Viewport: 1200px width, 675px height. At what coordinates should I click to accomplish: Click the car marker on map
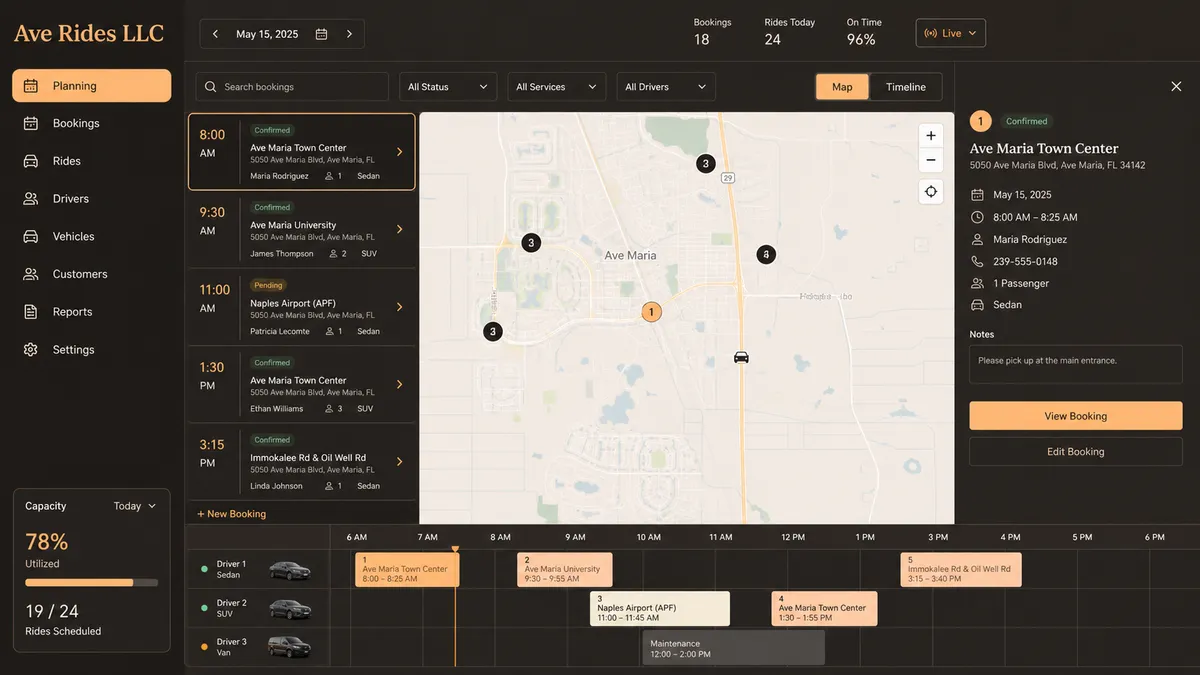[x=741, y=357]
